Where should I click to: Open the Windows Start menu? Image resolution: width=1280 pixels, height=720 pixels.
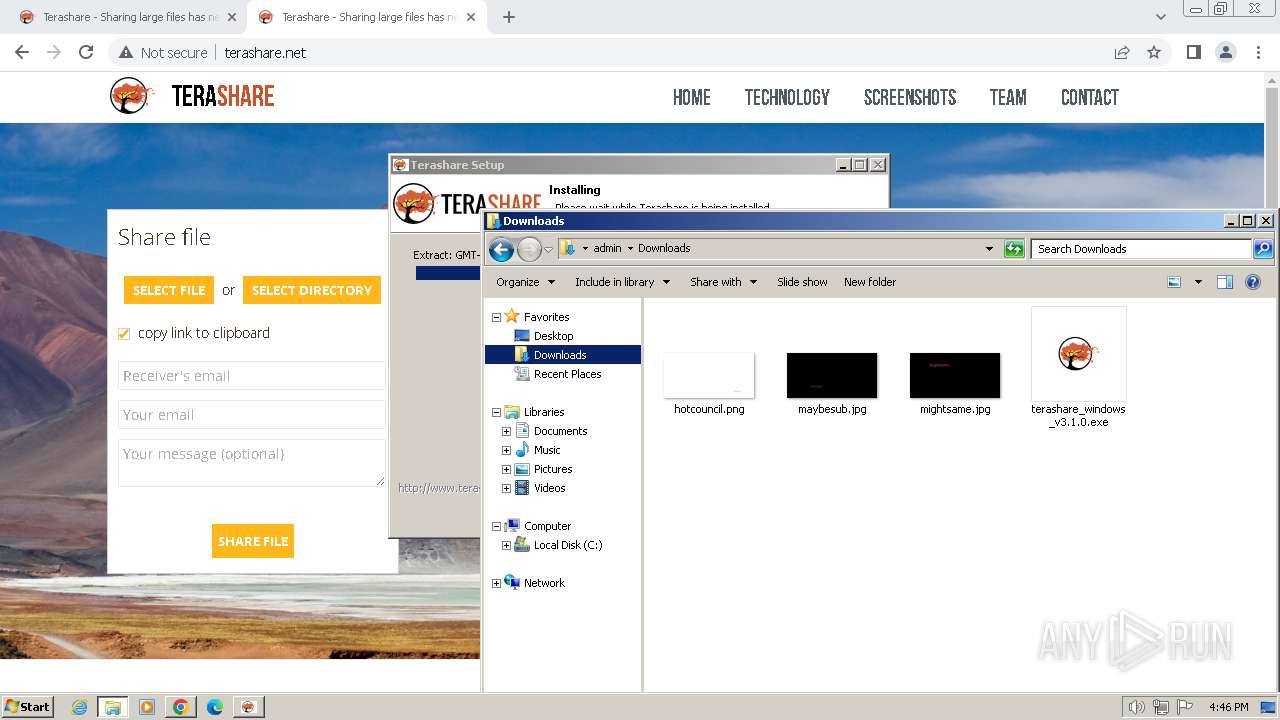pyautogui.click(x=27, y=707)
